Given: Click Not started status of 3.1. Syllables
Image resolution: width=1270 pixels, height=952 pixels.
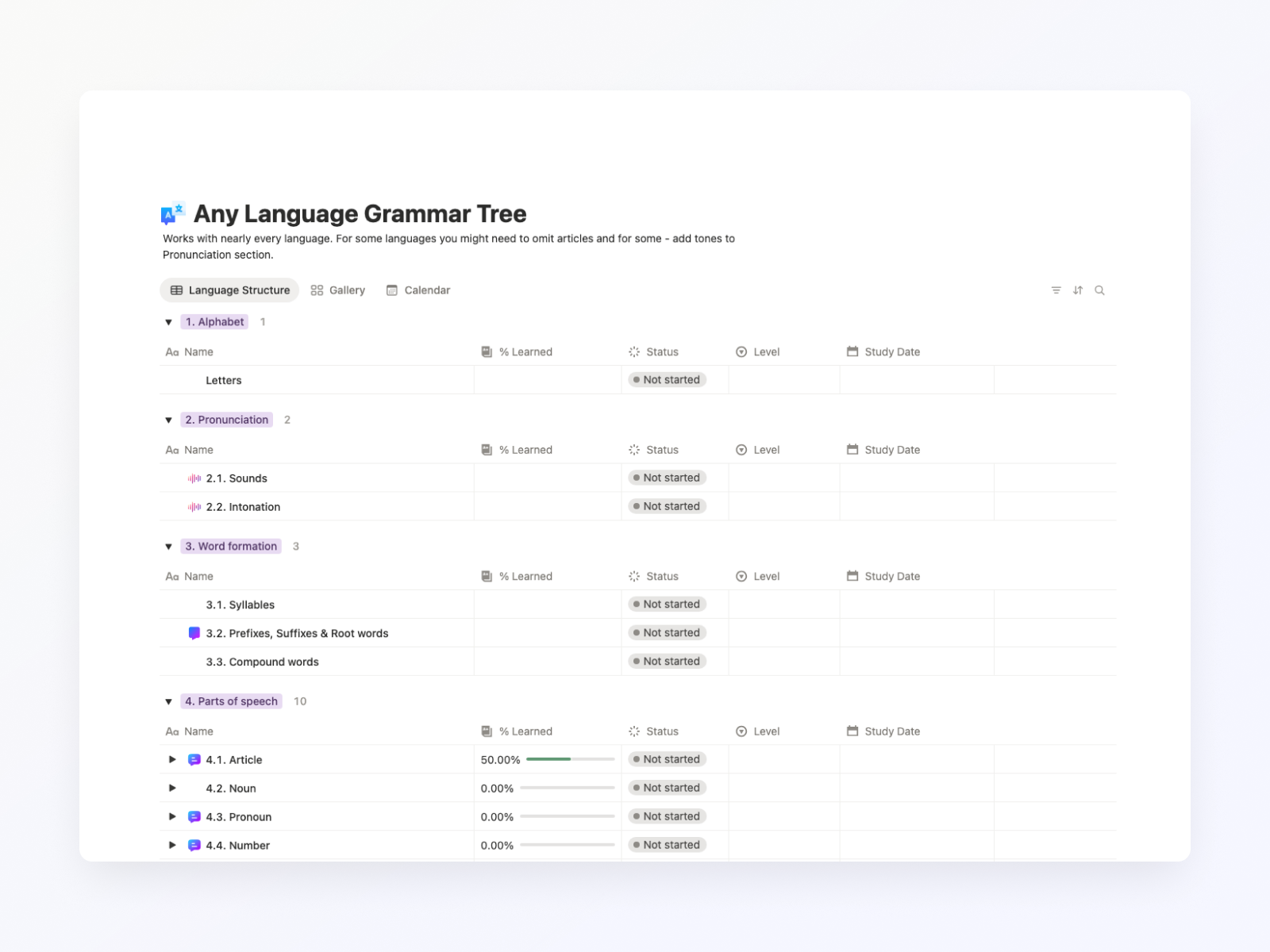Looking at the screenshot, I should (668, 605).
